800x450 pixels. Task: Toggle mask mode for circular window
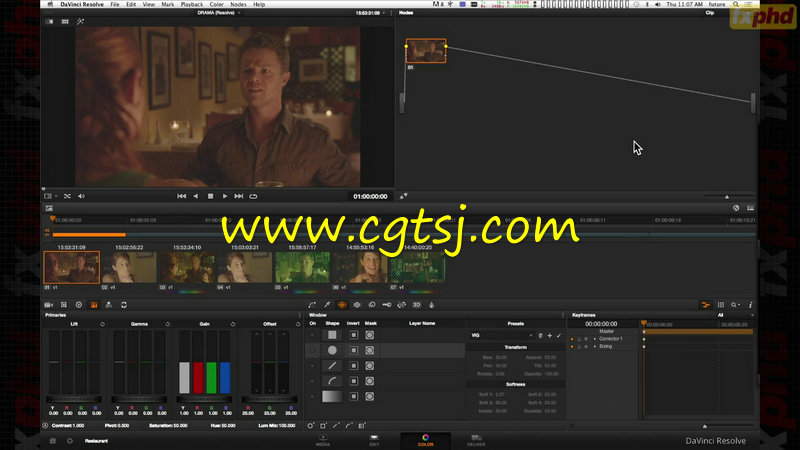pos(370,351)
